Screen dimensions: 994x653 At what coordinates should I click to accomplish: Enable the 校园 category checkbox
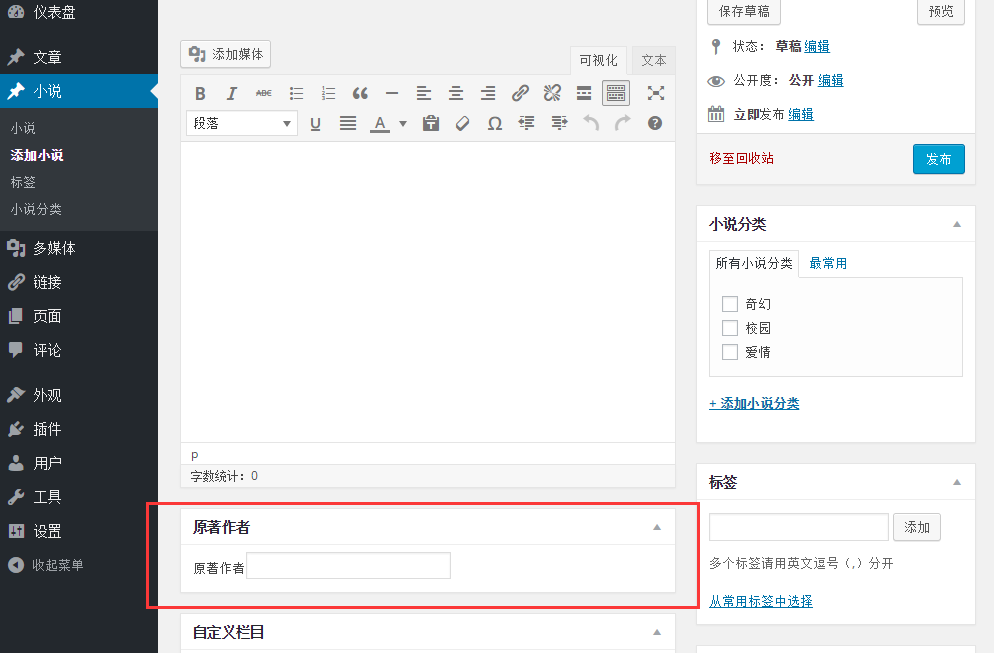point(729,327)
